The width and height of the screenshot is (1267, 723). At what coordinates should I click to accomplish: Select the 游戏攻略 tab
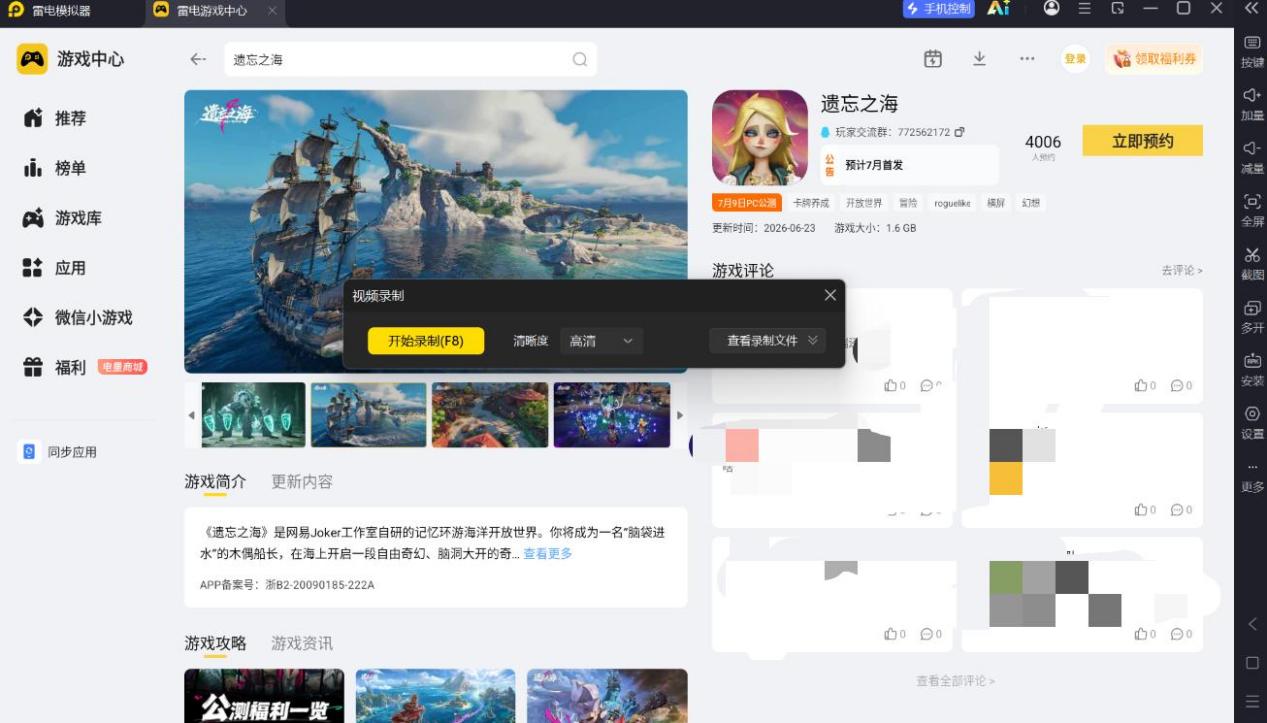coord(215,643)
